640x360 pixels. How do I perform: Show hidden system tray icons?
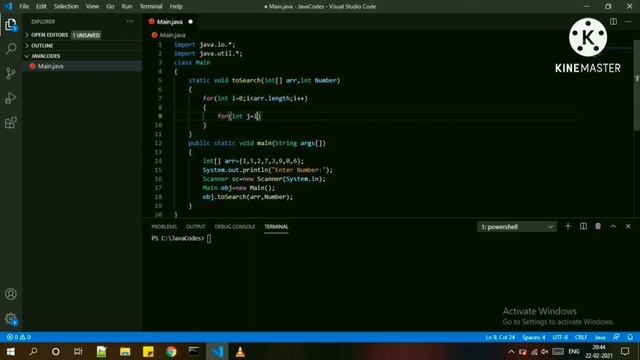[511, 352]
